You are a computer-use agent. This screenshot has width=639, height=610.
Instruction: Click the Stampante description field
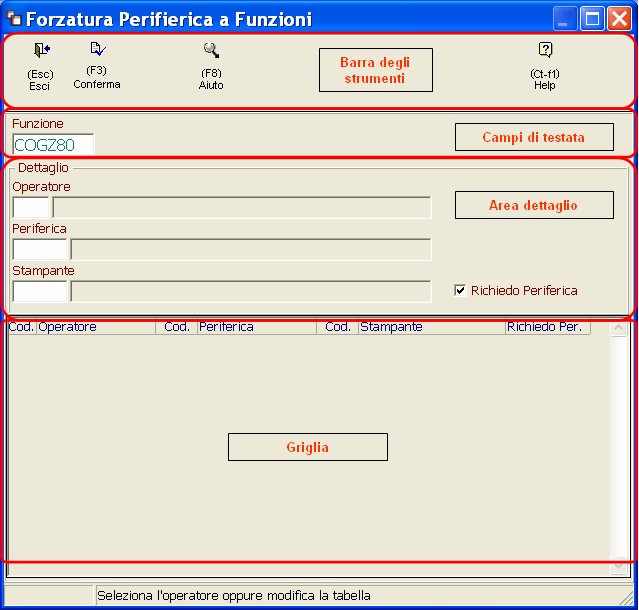251,291
